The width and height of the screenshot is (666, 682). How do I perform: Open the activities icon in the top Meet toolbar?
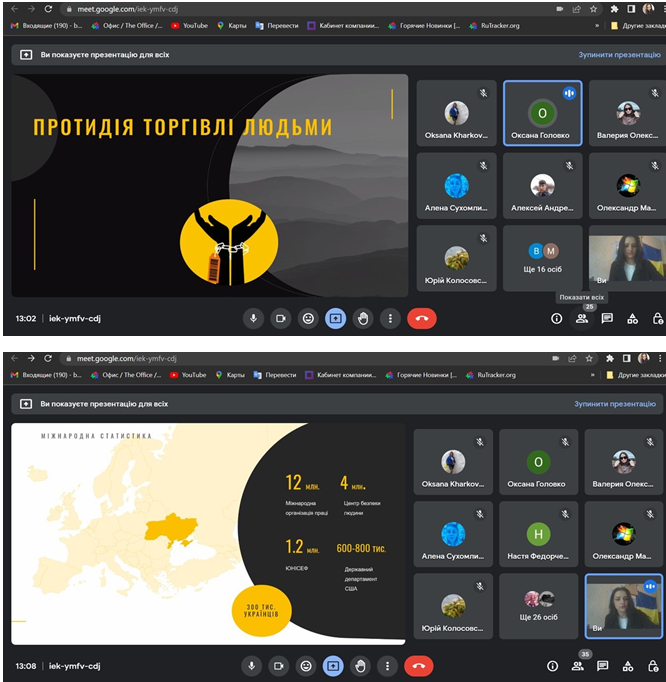coord(632,318)
